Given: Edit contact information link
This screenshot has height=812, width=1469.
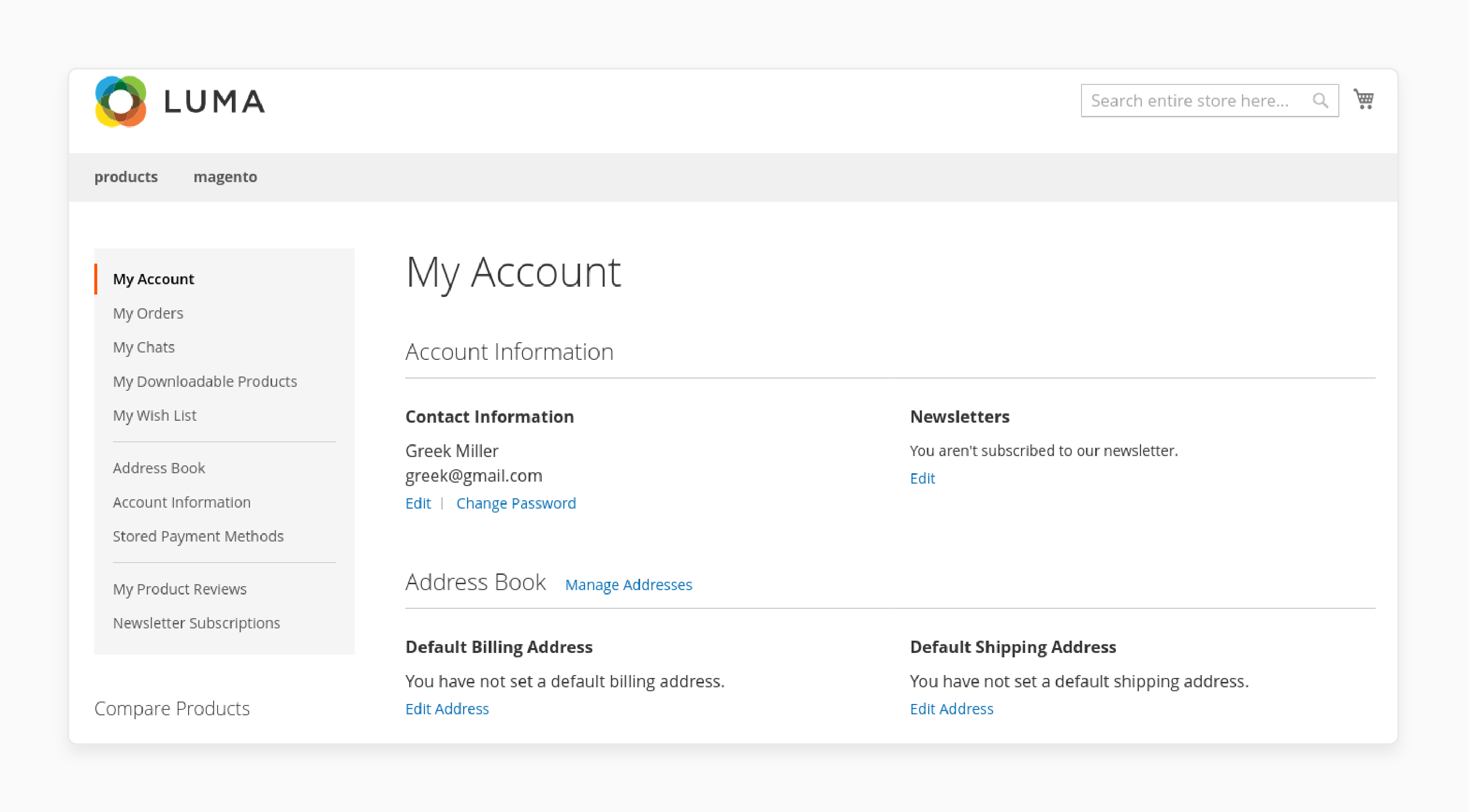Looking at the screenshot, I should (x=418, y=503).
